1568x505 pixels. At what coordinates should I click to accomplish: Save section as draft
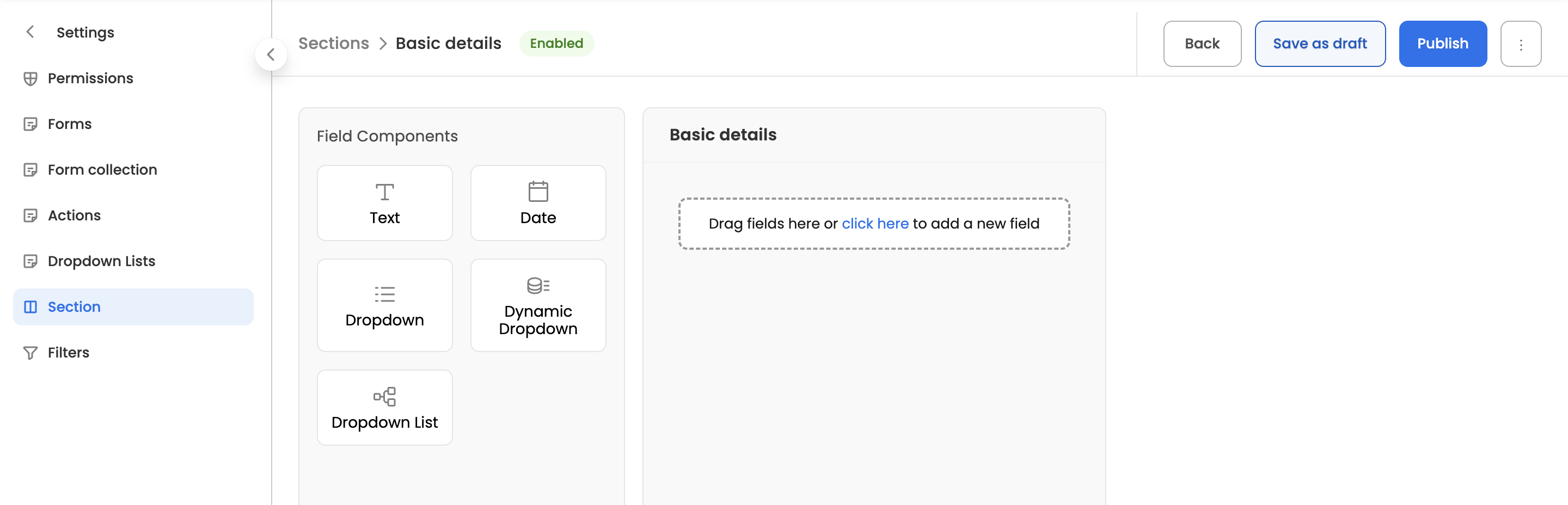point(1320,44)
